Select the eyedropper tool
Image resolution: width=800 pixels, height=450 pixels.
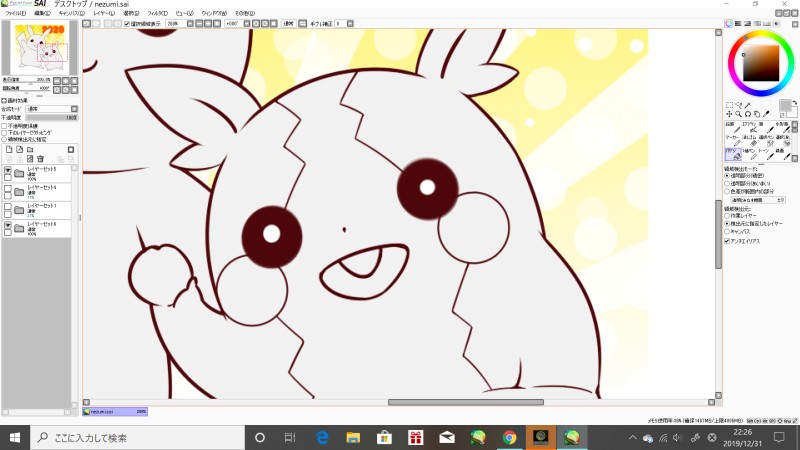coord(766,114)
